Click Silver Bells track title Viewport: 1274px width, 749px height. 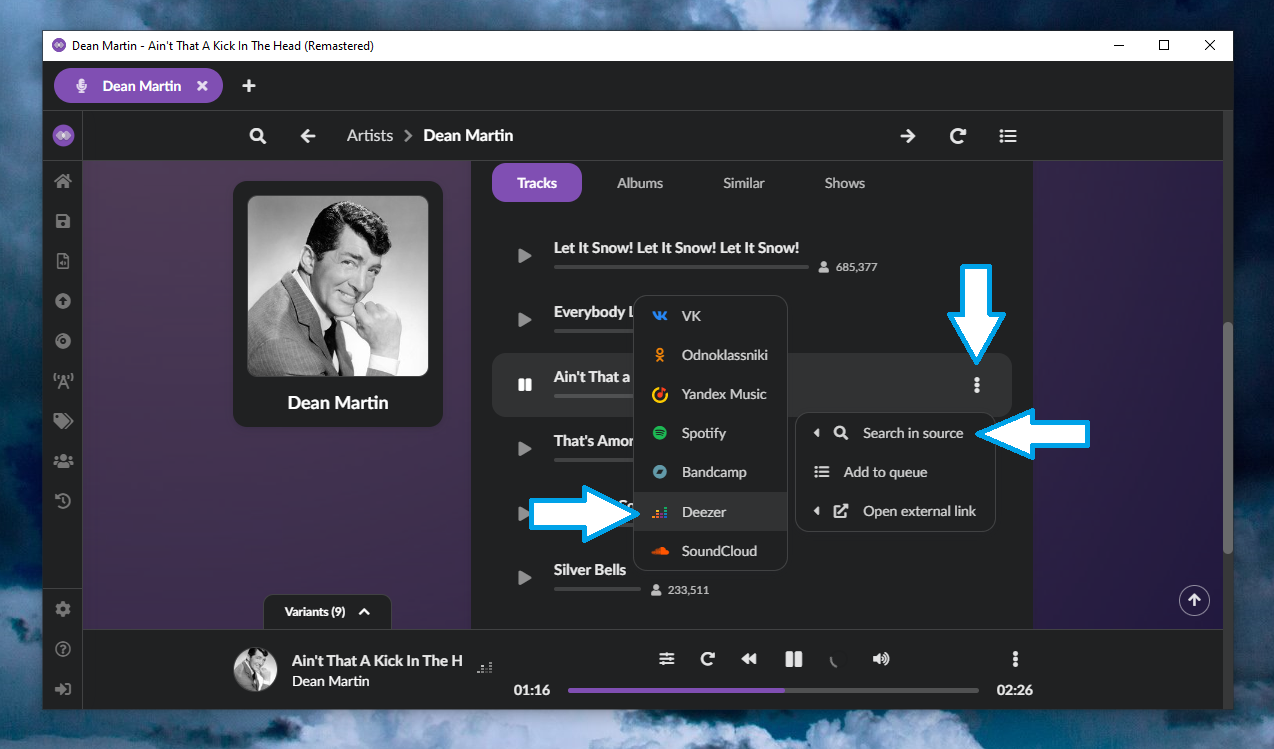590,570
